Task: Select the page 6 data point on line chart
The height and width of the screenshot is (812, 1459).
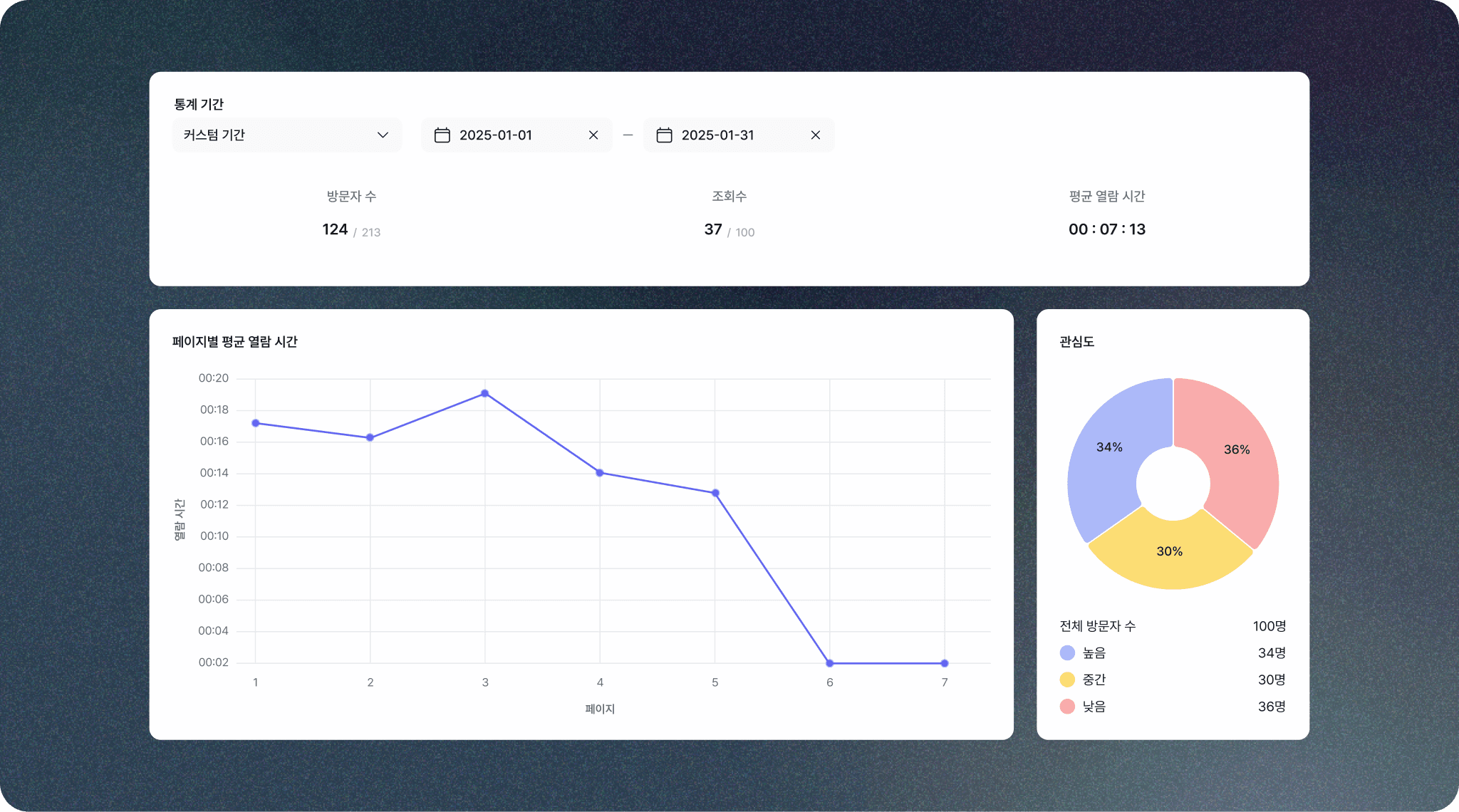Action: [830, 663]
